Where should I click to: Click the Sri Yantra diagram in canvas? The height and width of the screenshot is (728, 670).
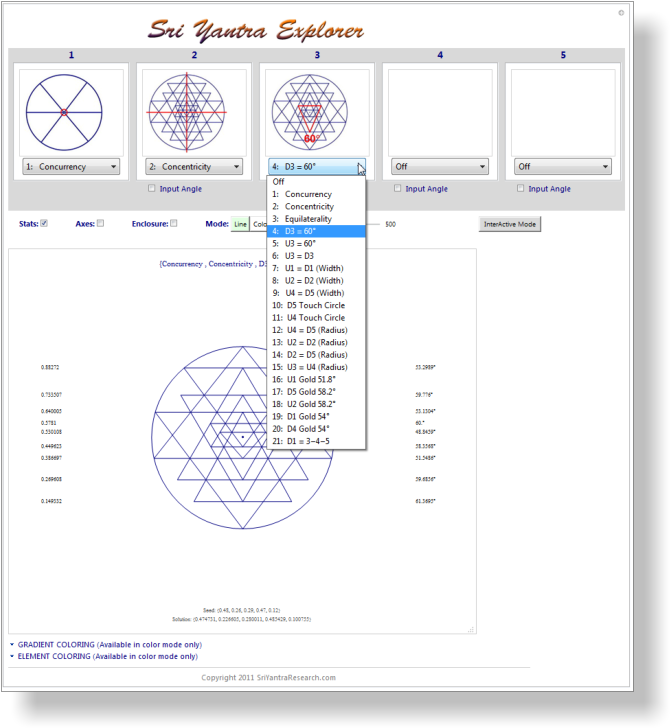coord(242,437)
